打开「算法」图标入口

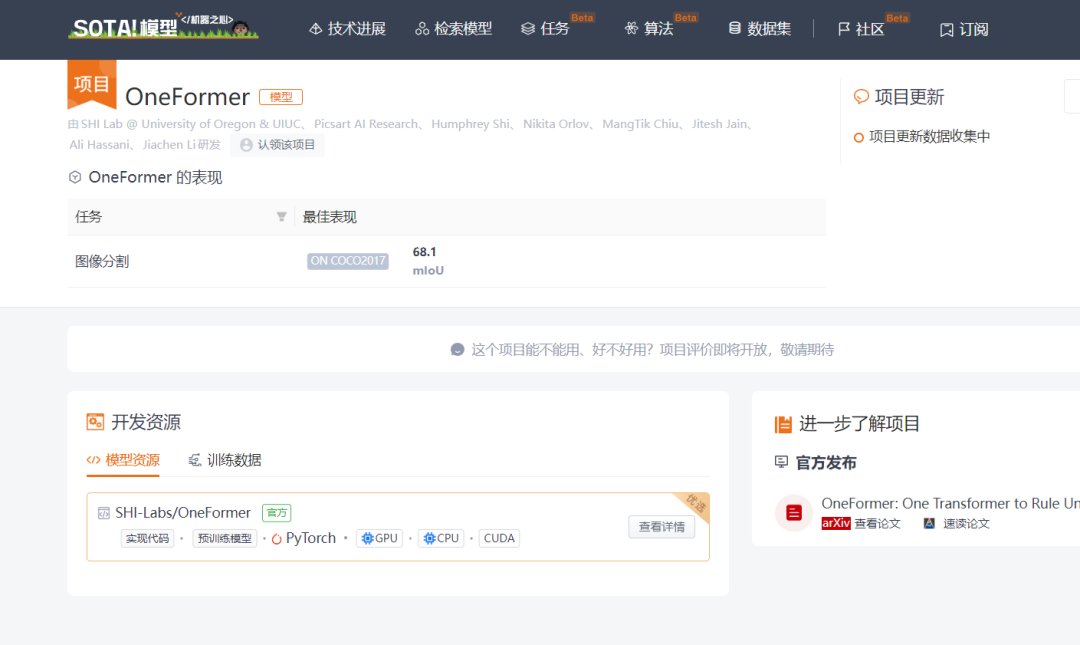click(x=632, y=29)
